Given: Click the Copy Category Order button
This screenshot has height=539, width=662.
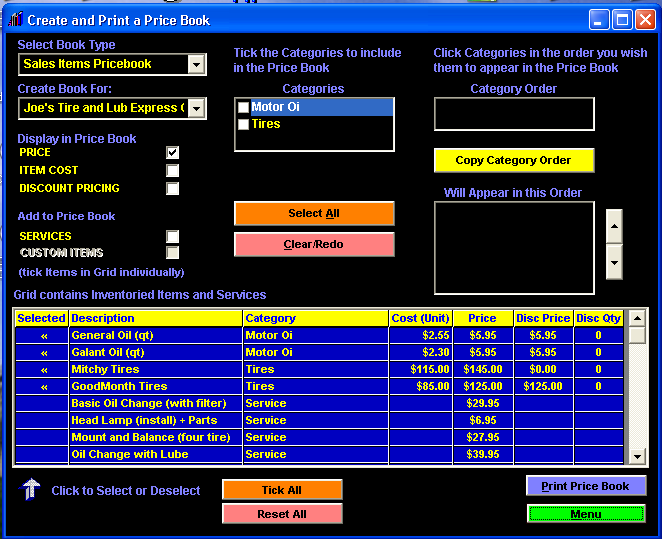Looking at the screenshot, I should tap(514, 160).
